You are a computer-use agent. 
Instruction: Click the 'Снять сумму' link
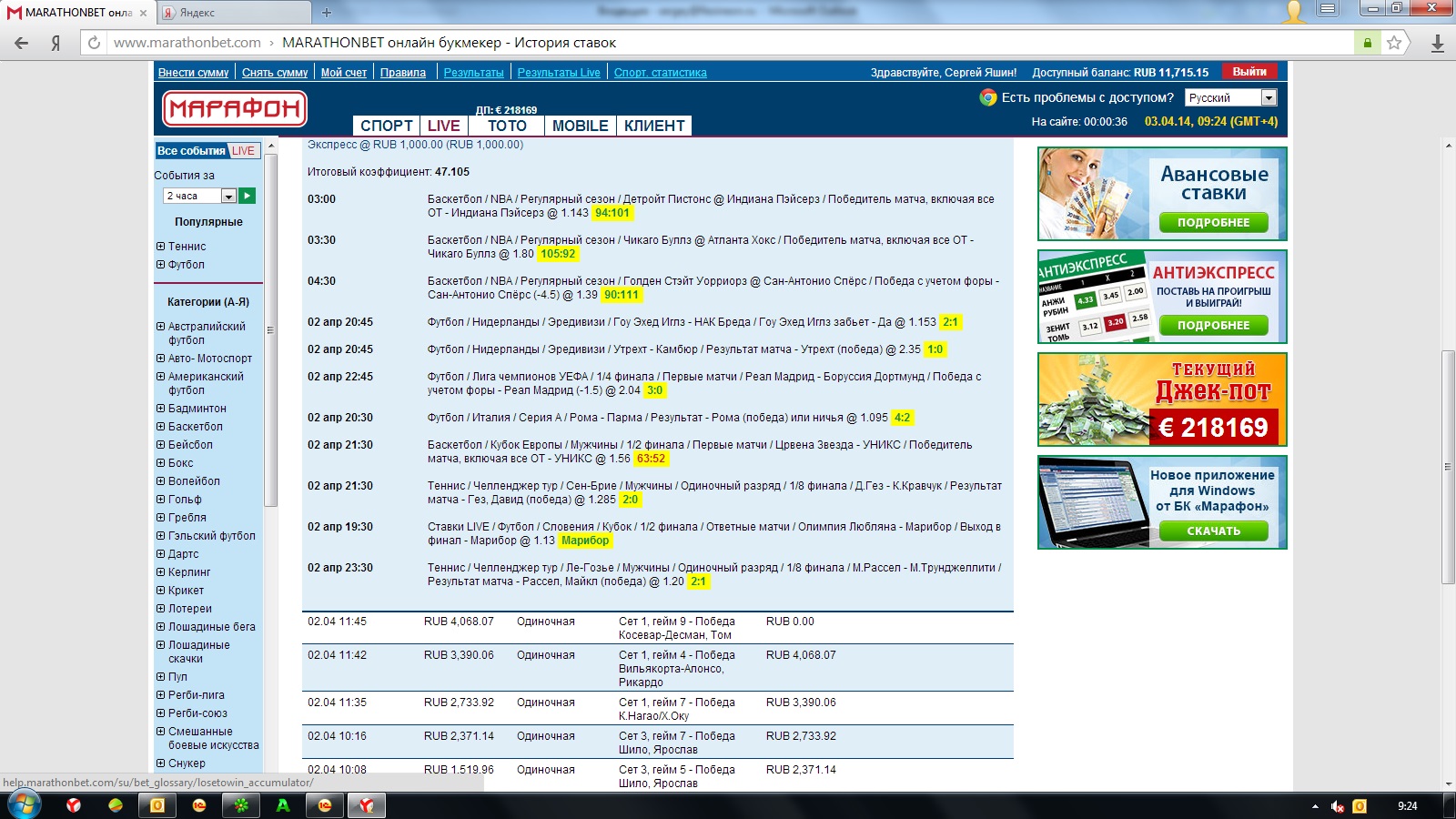[x=275, y=73]
